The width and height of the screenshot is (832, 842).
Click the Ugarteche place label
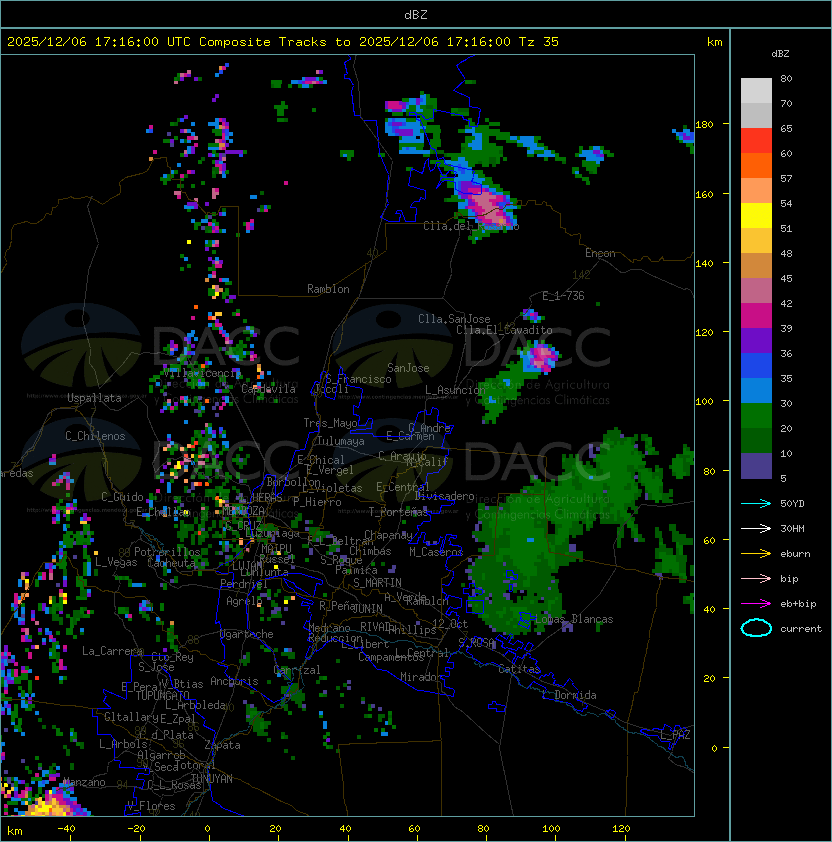(247, 634)
